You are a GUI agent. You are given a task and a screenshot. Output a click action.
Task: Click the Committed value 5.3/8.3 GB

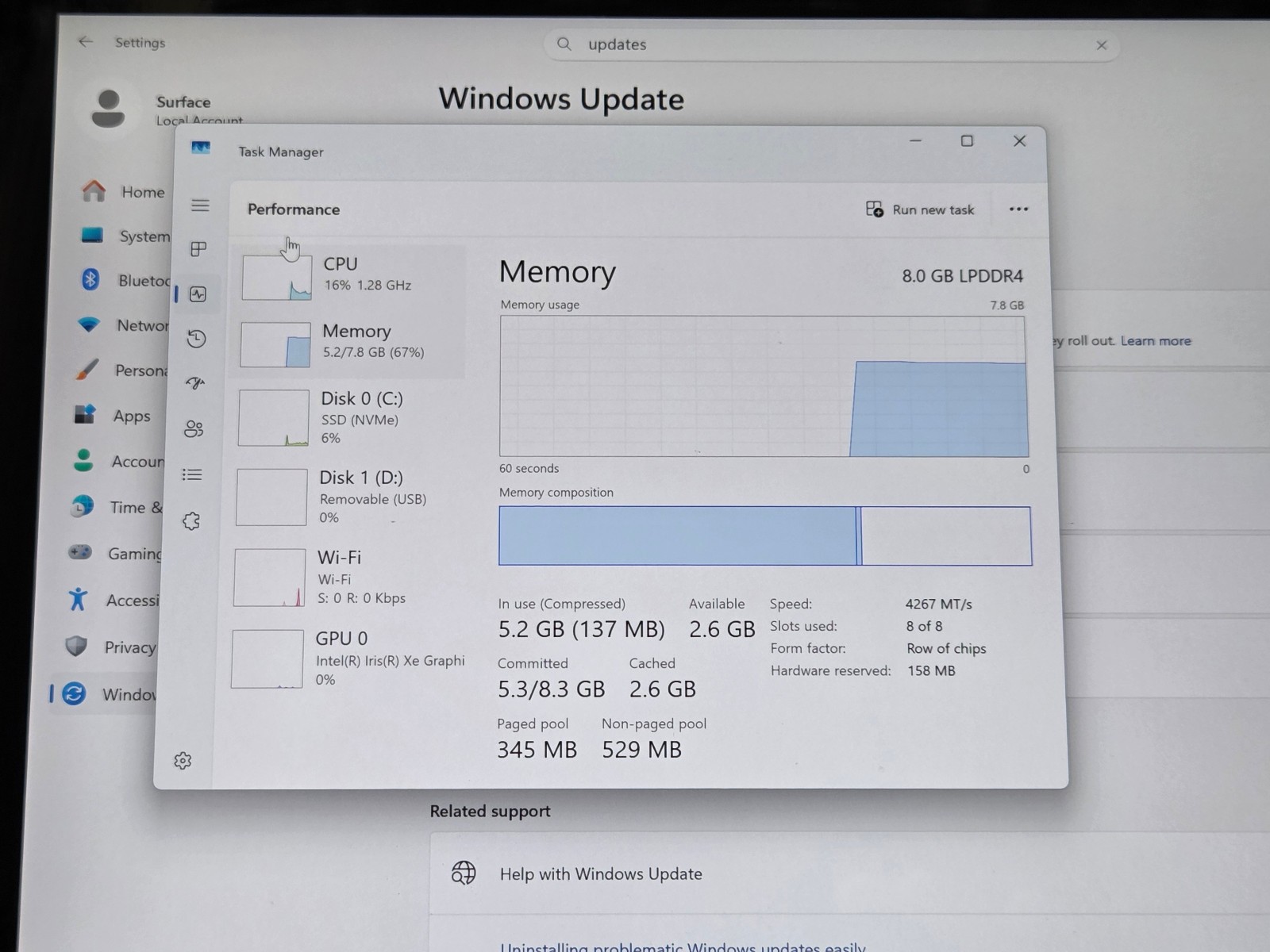point(551,689)
